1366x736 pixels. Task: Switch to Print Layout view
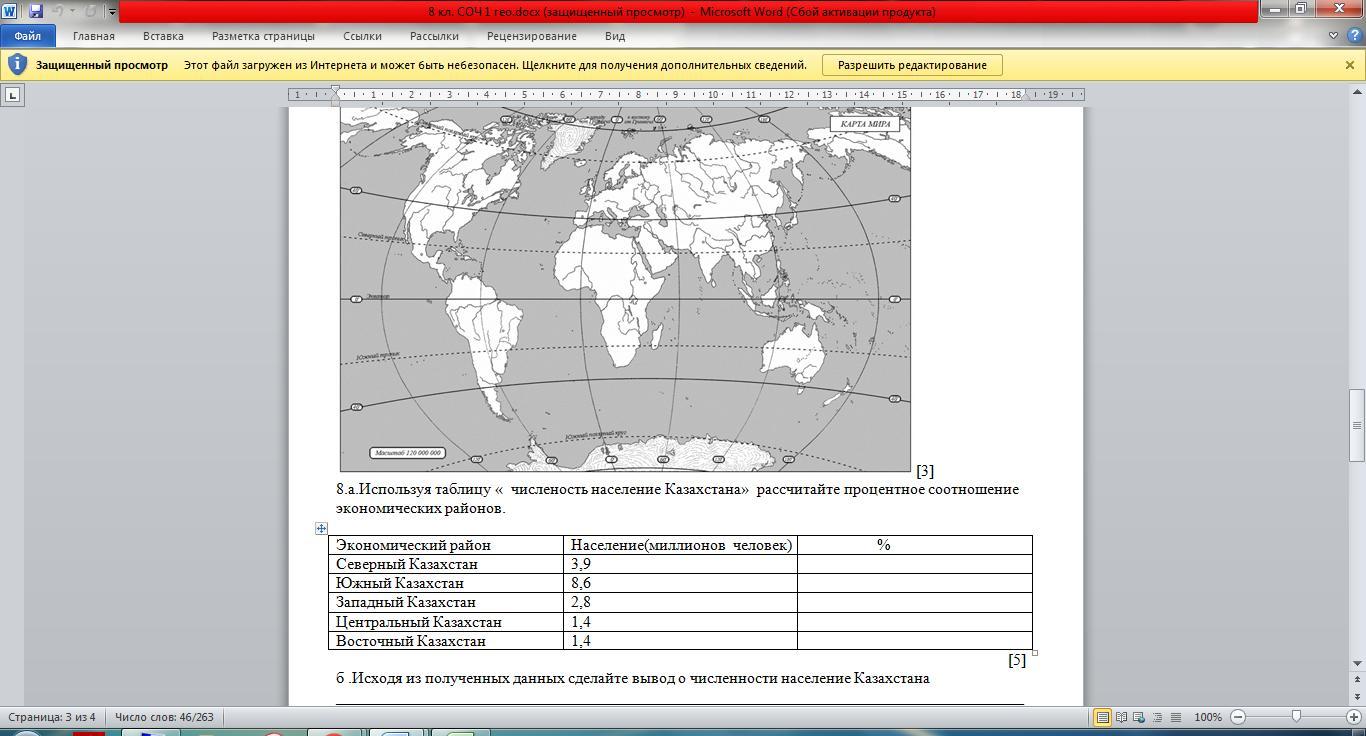(x=1103, y=717)
